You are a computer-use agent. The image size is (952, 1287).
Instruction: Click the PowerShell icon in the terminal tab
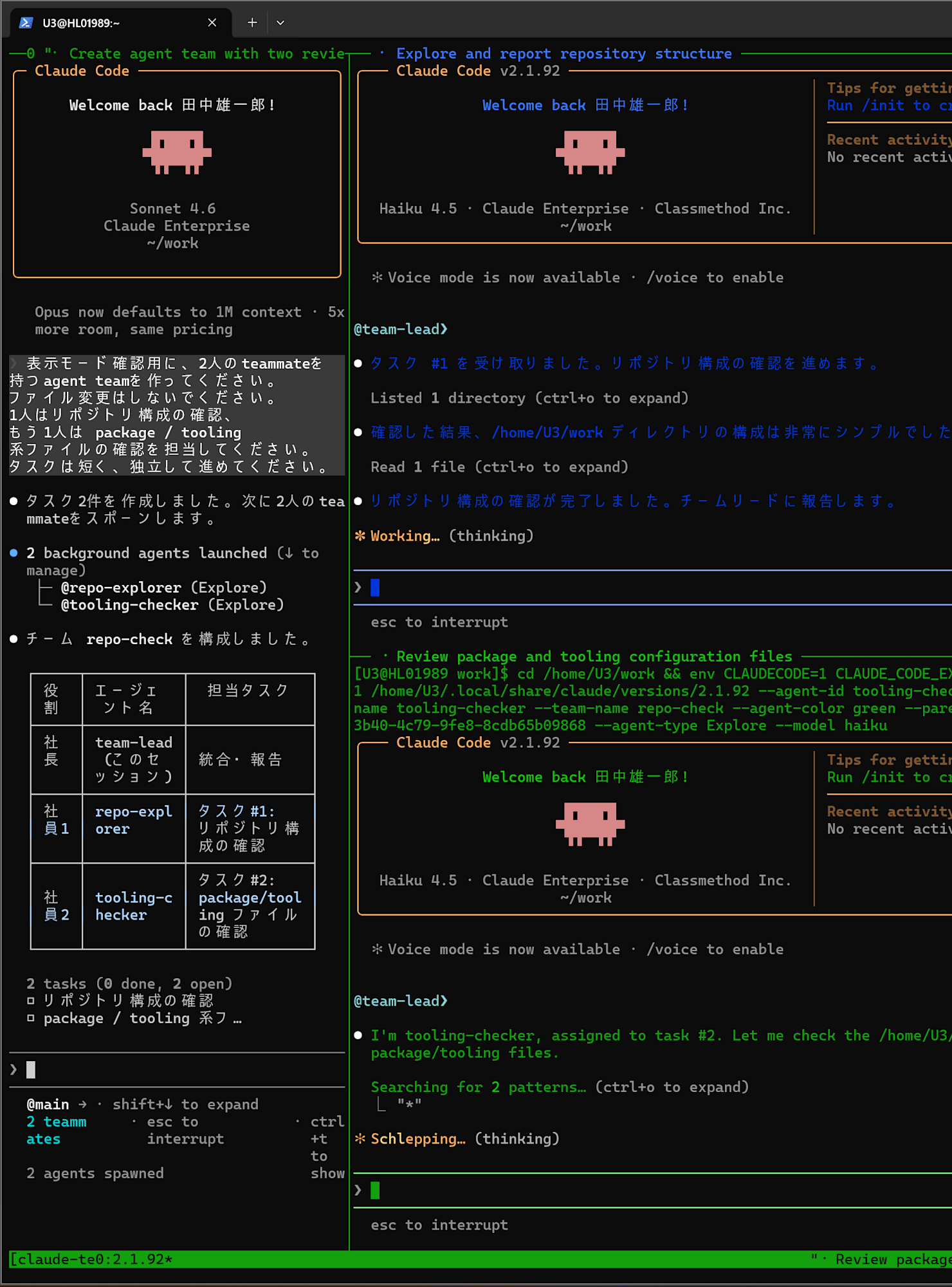[x=26, y=23]
